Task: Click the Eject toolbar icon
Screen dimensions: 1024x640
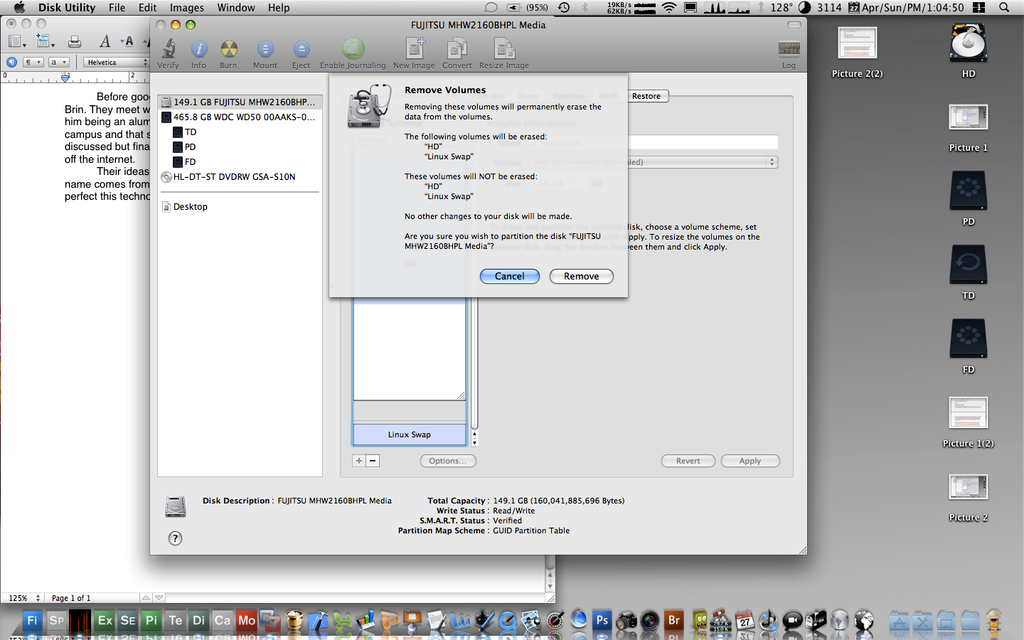Action: tap(300, 49)
